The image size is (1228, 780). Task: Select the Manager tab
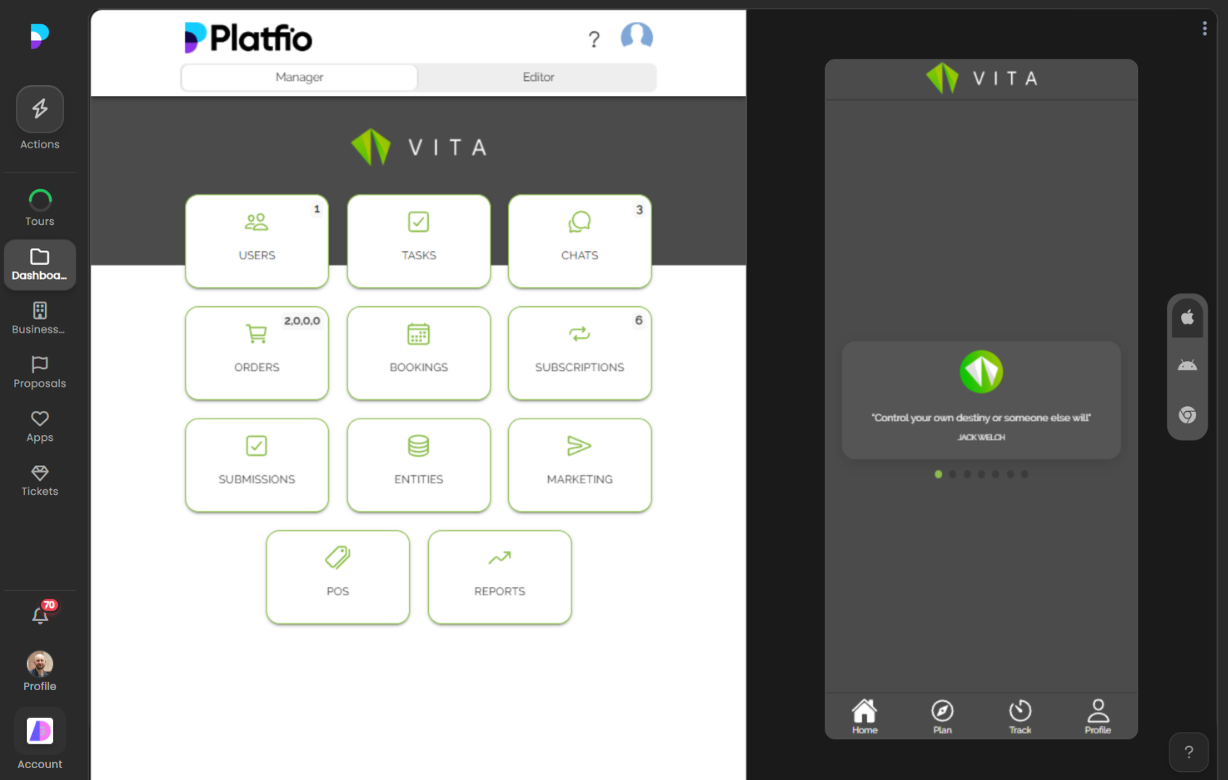[x=299, y=77]
